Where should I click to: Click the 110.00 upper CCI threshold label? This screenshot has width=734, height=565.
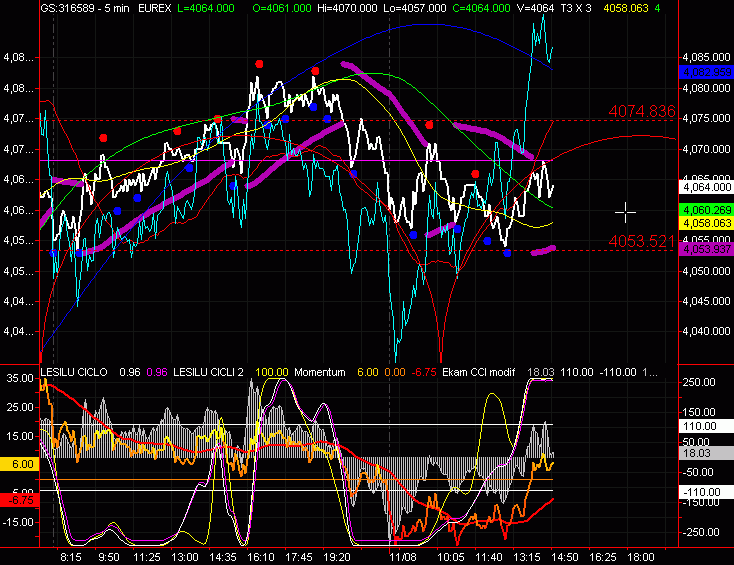pos(701,425)
